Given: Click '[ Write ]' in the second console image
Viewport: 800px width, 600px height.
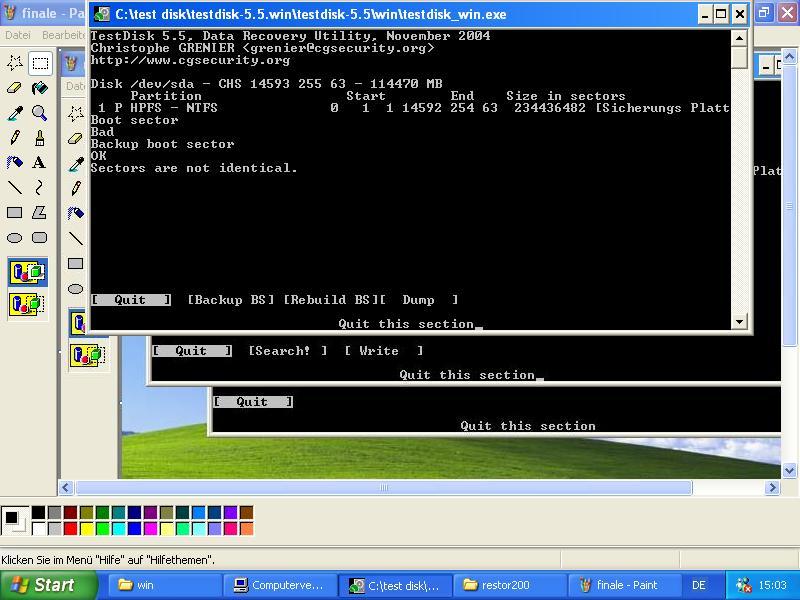Looking at the screenshot, I should pyautogui.click(x=384, y=351).
